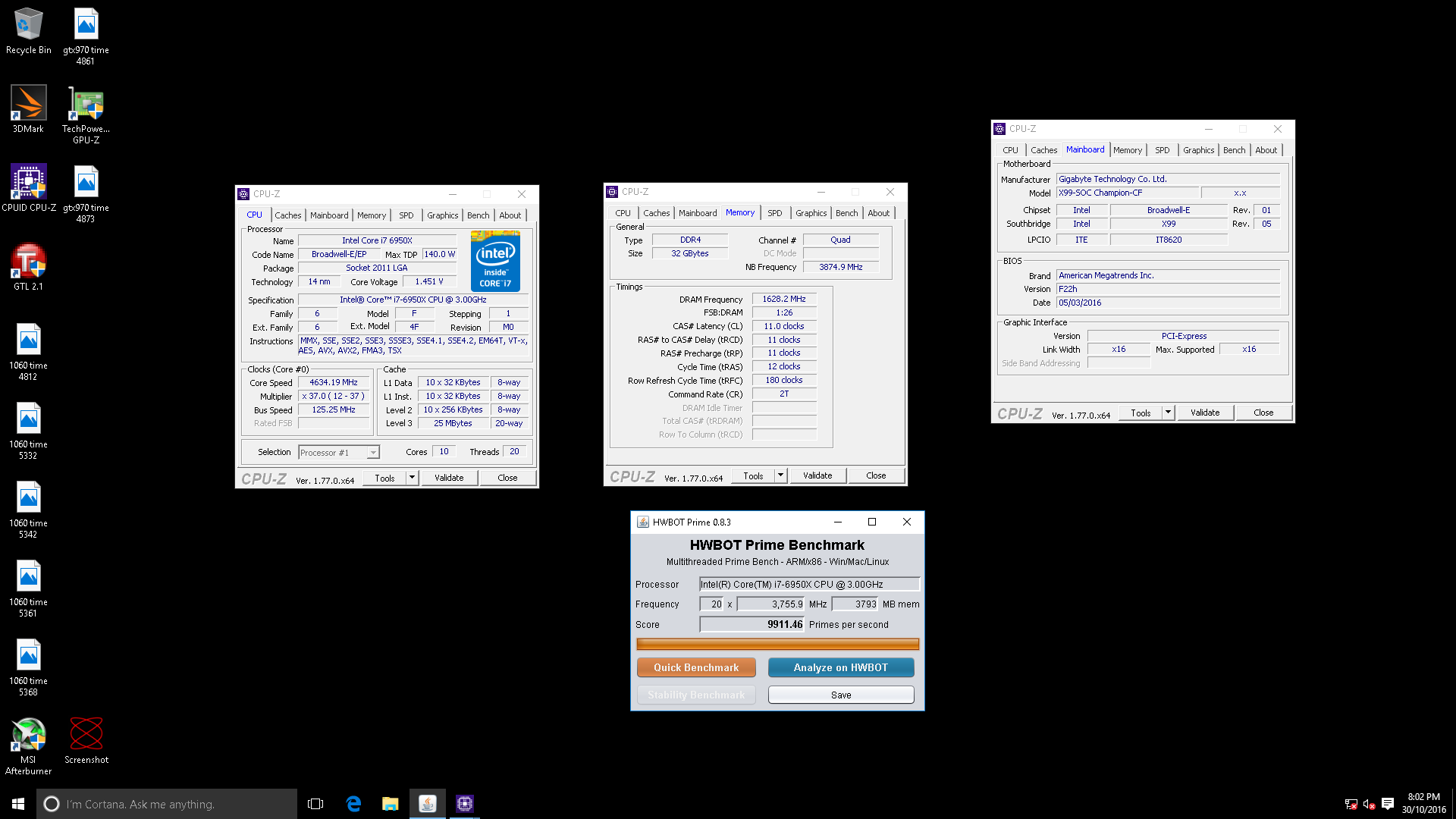Click Validate in the Mainboard tab window

(1205, 413)
